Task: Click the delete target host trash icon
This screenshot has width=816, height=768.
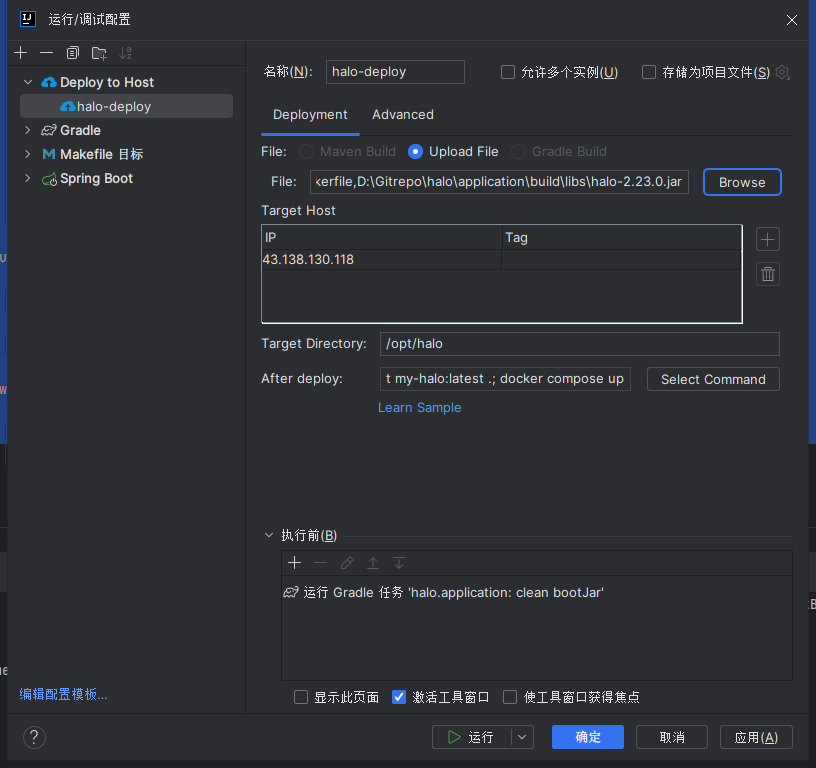Action: click(767, 274)
